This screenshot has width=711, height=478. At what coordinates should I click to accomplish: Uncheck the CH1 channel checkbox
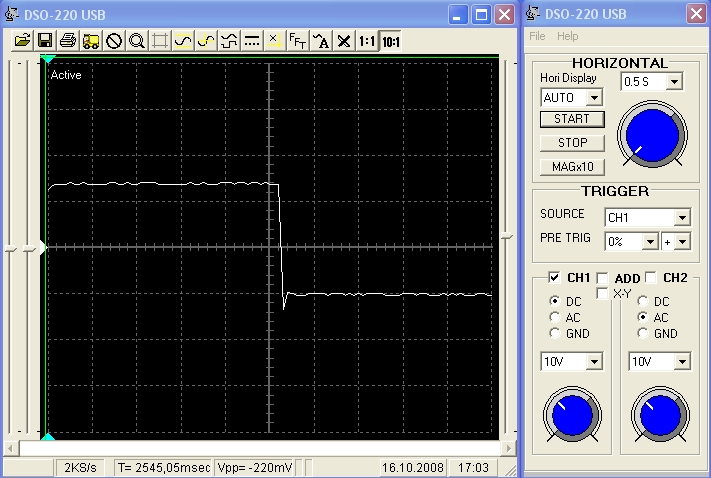click(x=554, y=277)
